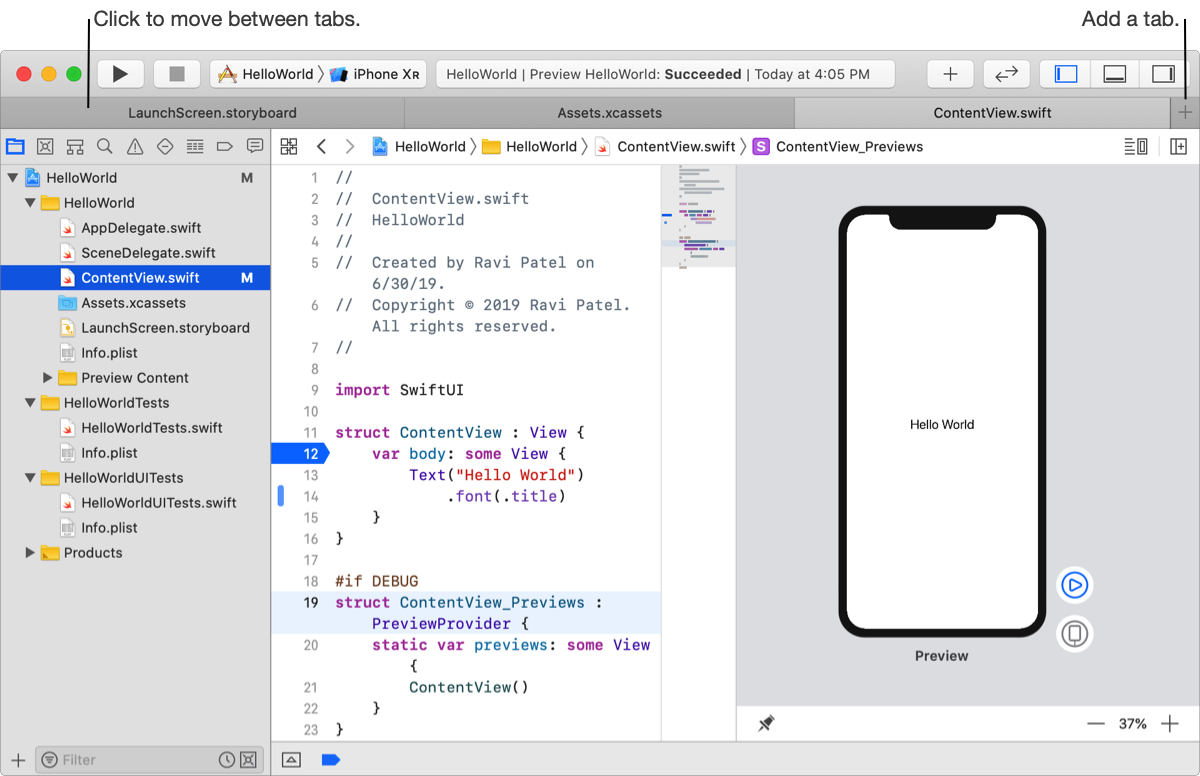Expand the Products group
1200x776 pixels.
tap(30, 553)
